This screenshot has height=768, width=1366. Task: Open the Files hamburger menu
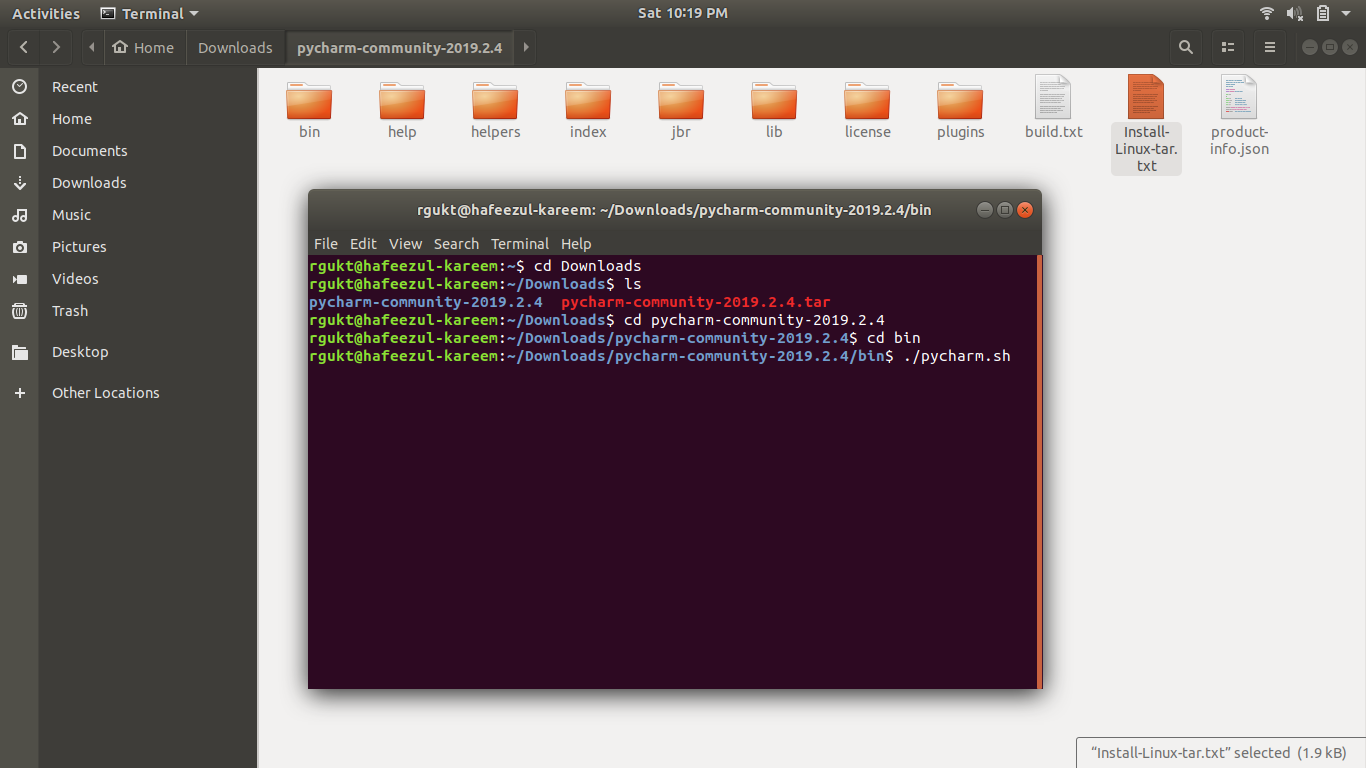point(1270,47)
